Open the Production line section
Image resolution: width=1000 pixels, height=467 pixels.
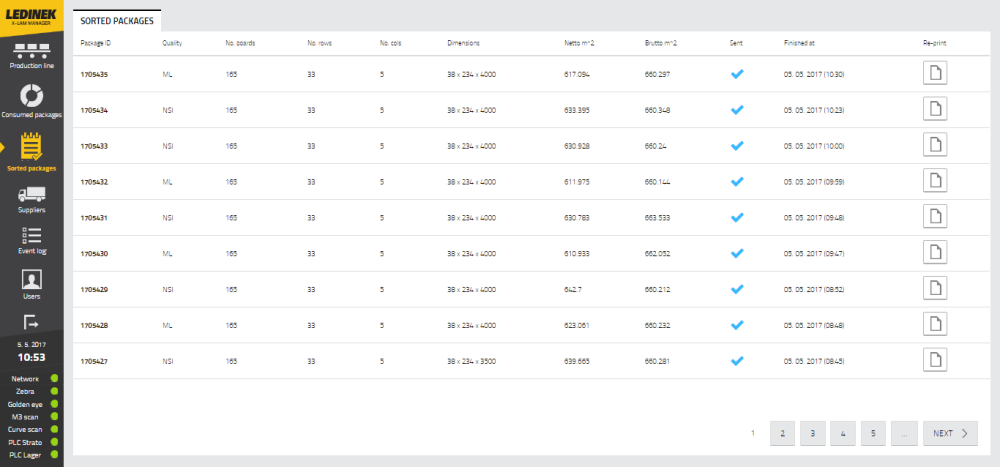pos(32,56)
